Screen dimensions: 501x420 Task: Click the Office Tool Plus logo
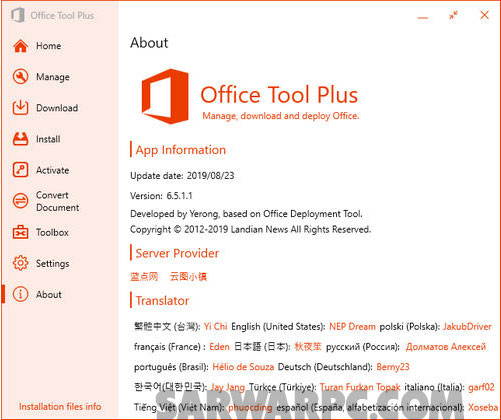[165, 96]
